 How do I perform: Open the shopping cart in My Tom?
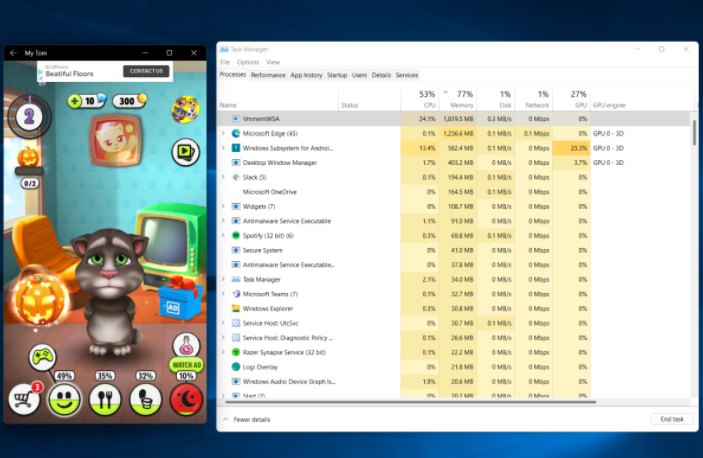pyautogui.click(x=22, y=399)
